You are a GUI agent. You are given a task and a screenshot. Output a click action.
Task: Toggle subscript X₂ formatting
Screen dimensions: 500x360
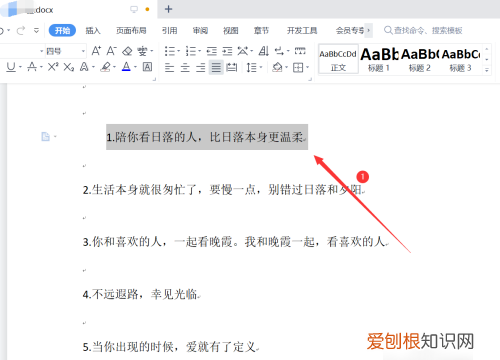click(x=69, y=67)
